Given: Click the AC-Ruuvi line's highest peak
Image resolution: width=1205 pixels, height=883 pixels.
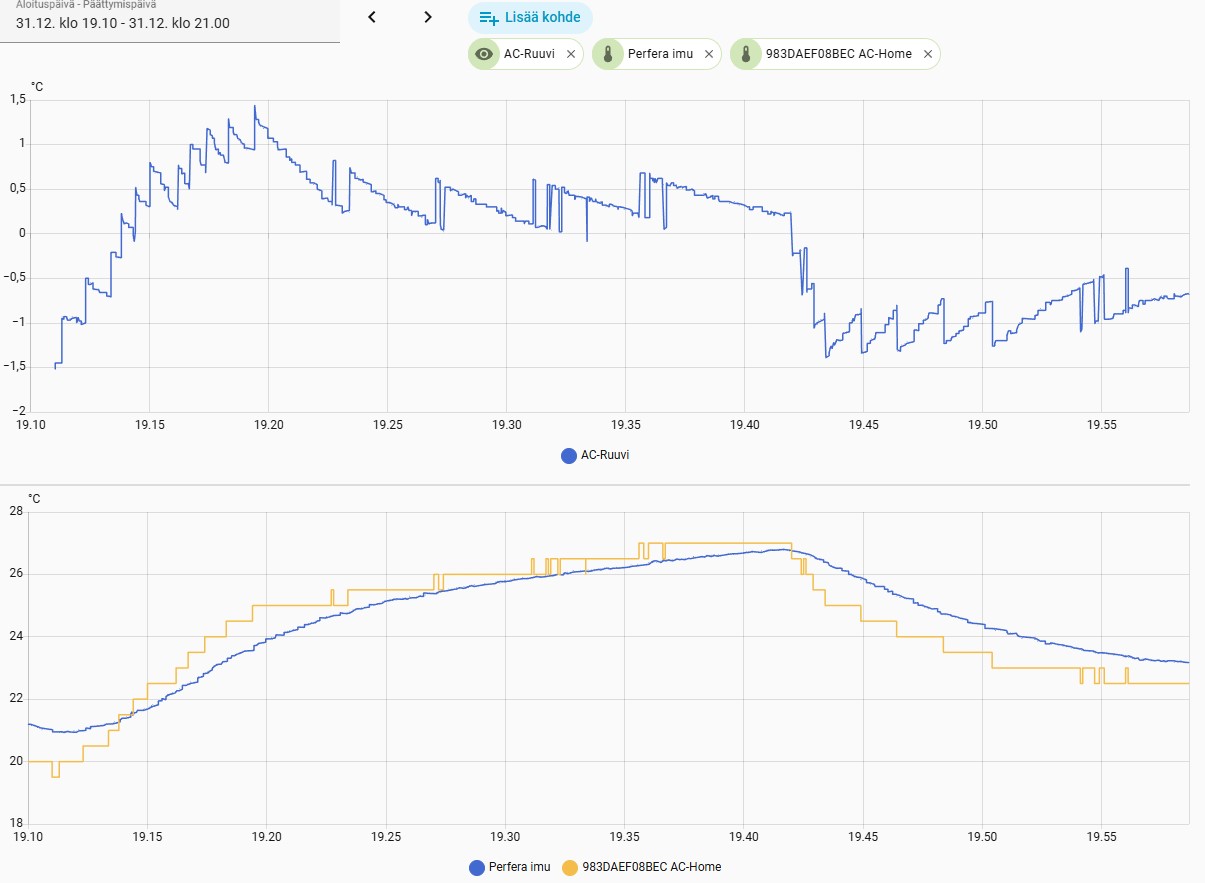Looking at the screenshot, I should (254, 106).
